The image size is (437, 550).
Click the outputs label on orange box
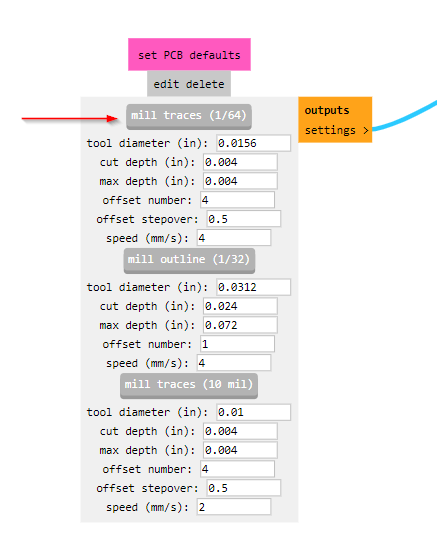click(x=327, y=110)
